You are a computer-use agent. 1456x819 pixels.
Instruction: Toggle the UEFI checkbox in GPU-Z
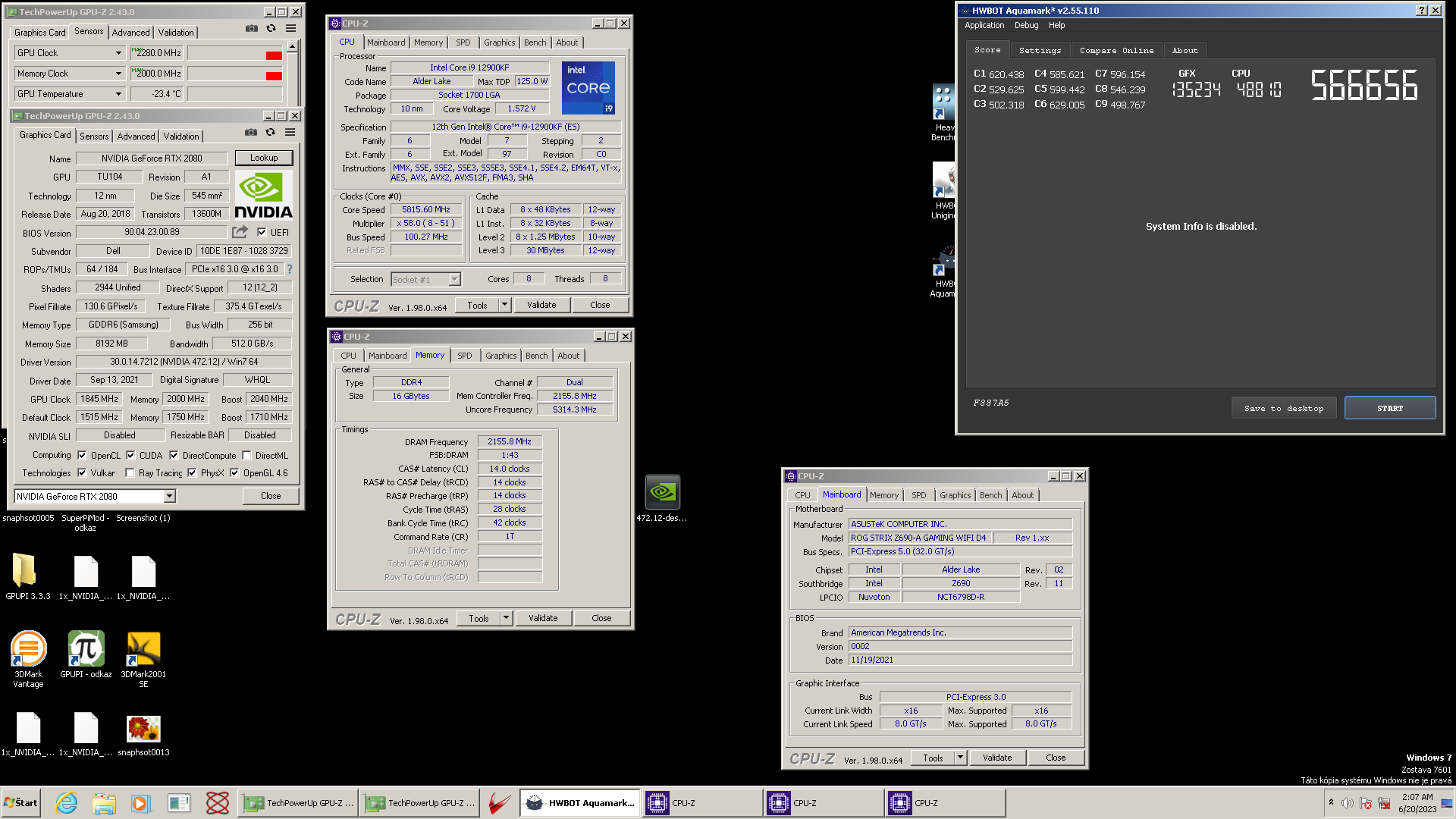point(262,232)
